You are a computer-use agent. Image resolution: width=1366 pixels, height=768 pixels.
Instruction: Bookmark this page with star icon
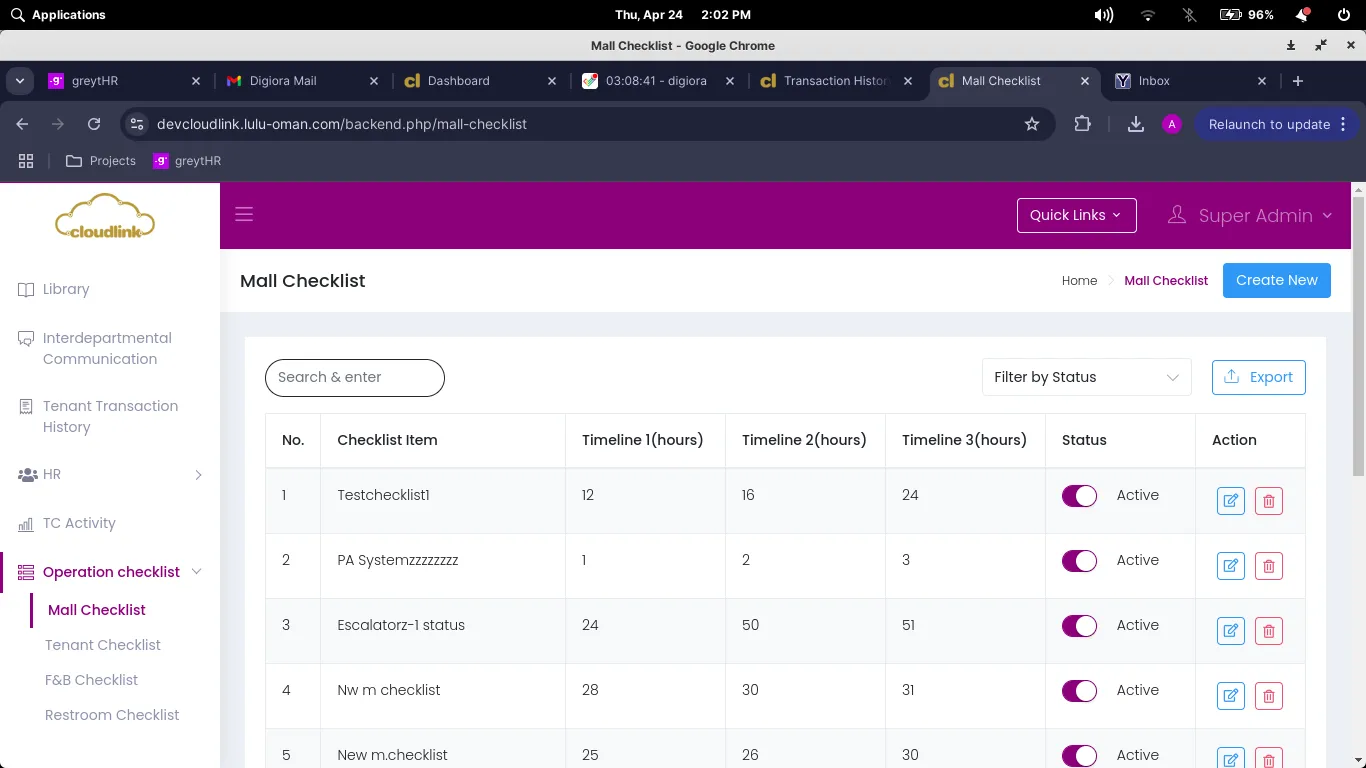1032,124
